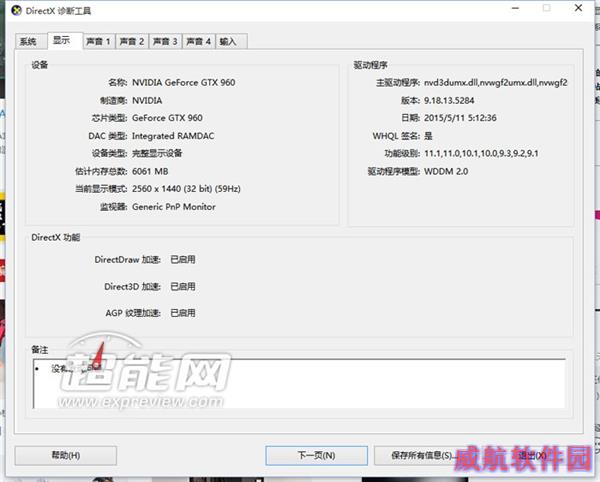
Task: Click main driver nvd3dumx.dll text
Action: coord(496,82)
